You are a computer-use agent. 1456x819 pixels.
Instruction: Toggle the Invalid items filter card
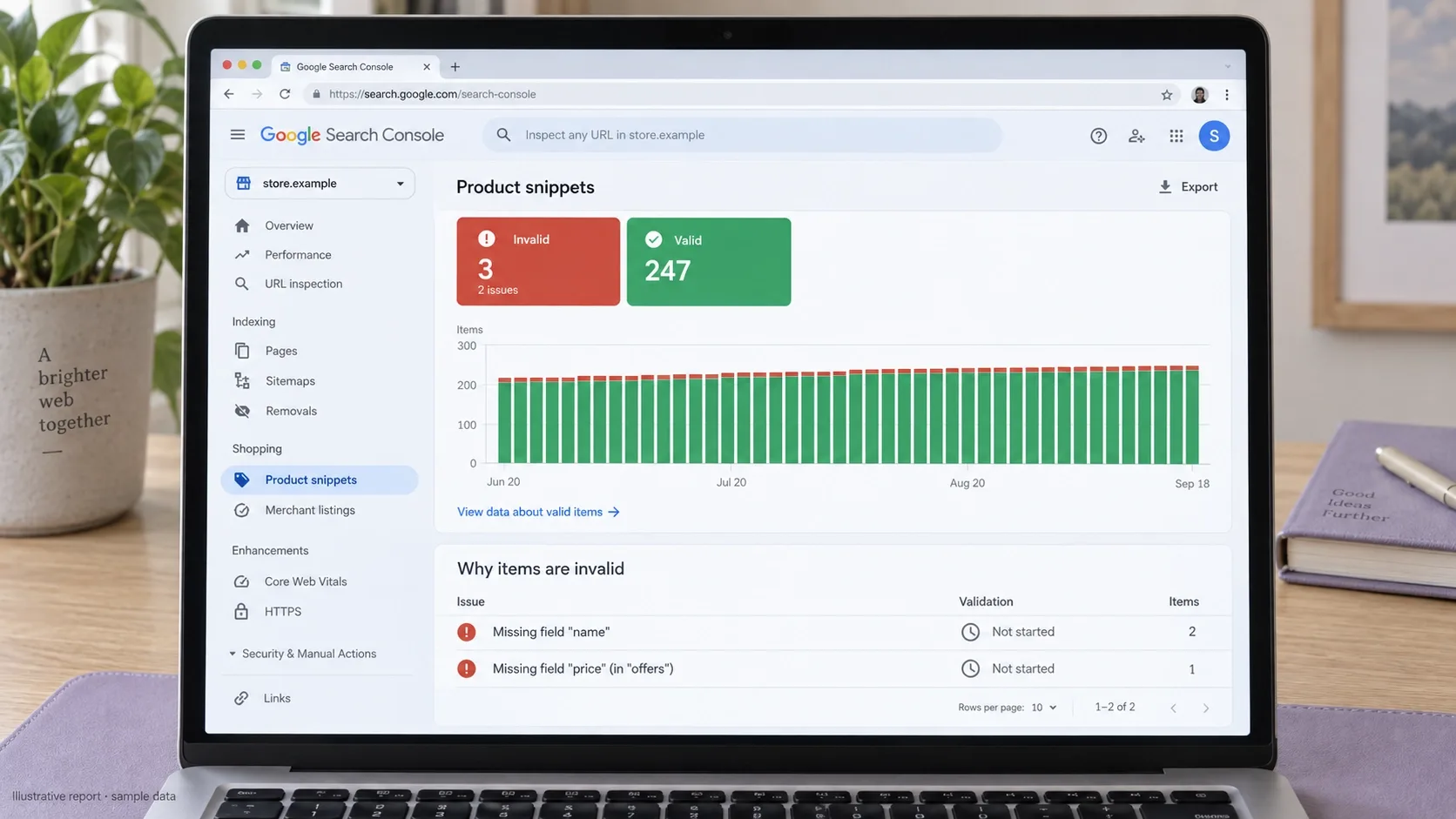(x=538, y=261)
